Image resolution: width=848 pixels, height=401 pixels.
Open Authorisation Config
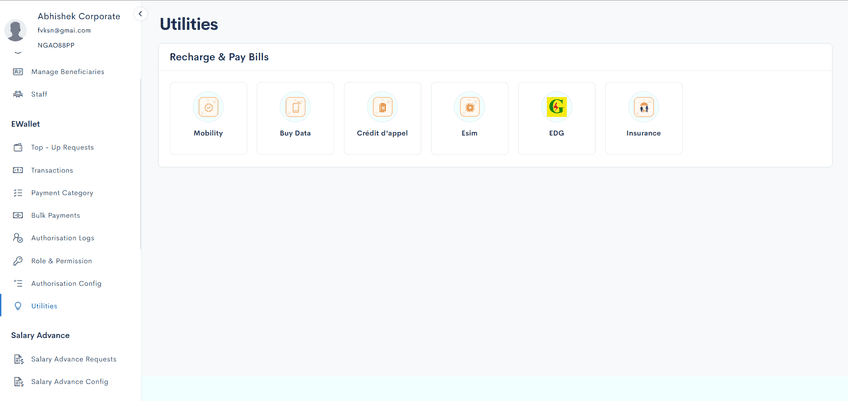click(x=66, y=284)
